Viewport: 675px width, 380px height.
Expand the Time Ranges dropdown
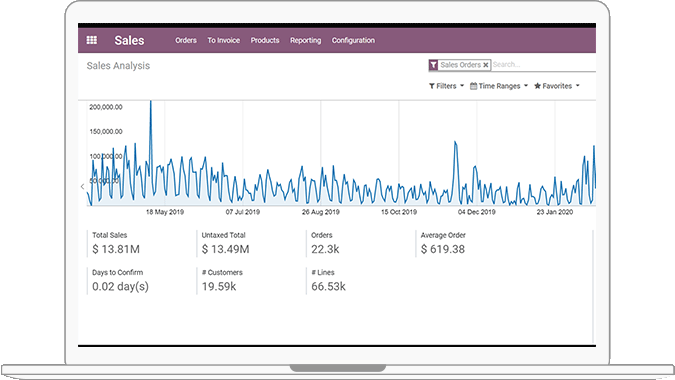pyautogui.click(x=499, y=86)
